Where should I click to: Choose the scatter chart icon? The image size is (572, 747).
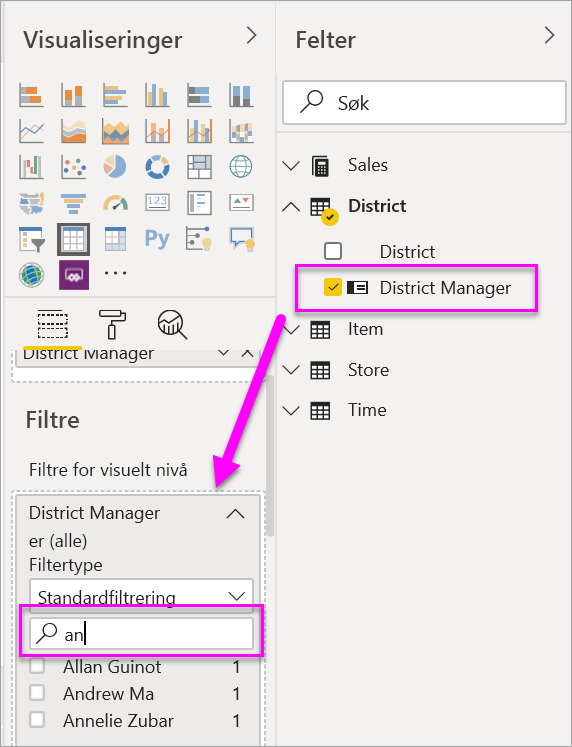point(73,167)
